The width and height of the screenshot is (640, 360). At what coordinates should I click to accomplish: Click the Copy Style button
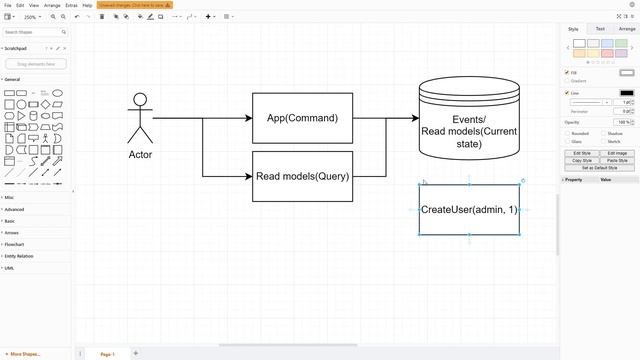tap(582, 160)
